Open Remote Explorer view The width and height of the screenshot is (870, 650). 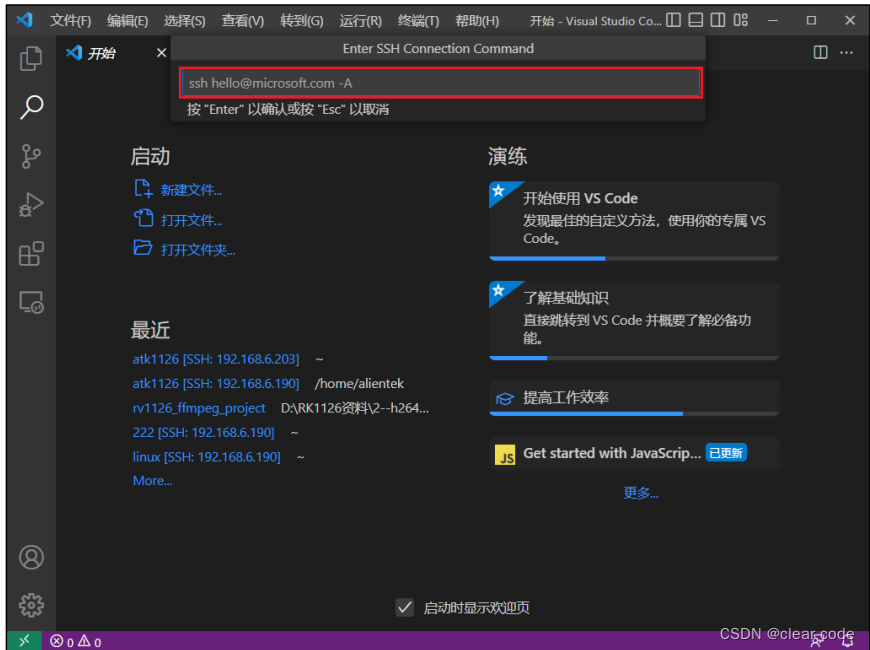point(31,303)
